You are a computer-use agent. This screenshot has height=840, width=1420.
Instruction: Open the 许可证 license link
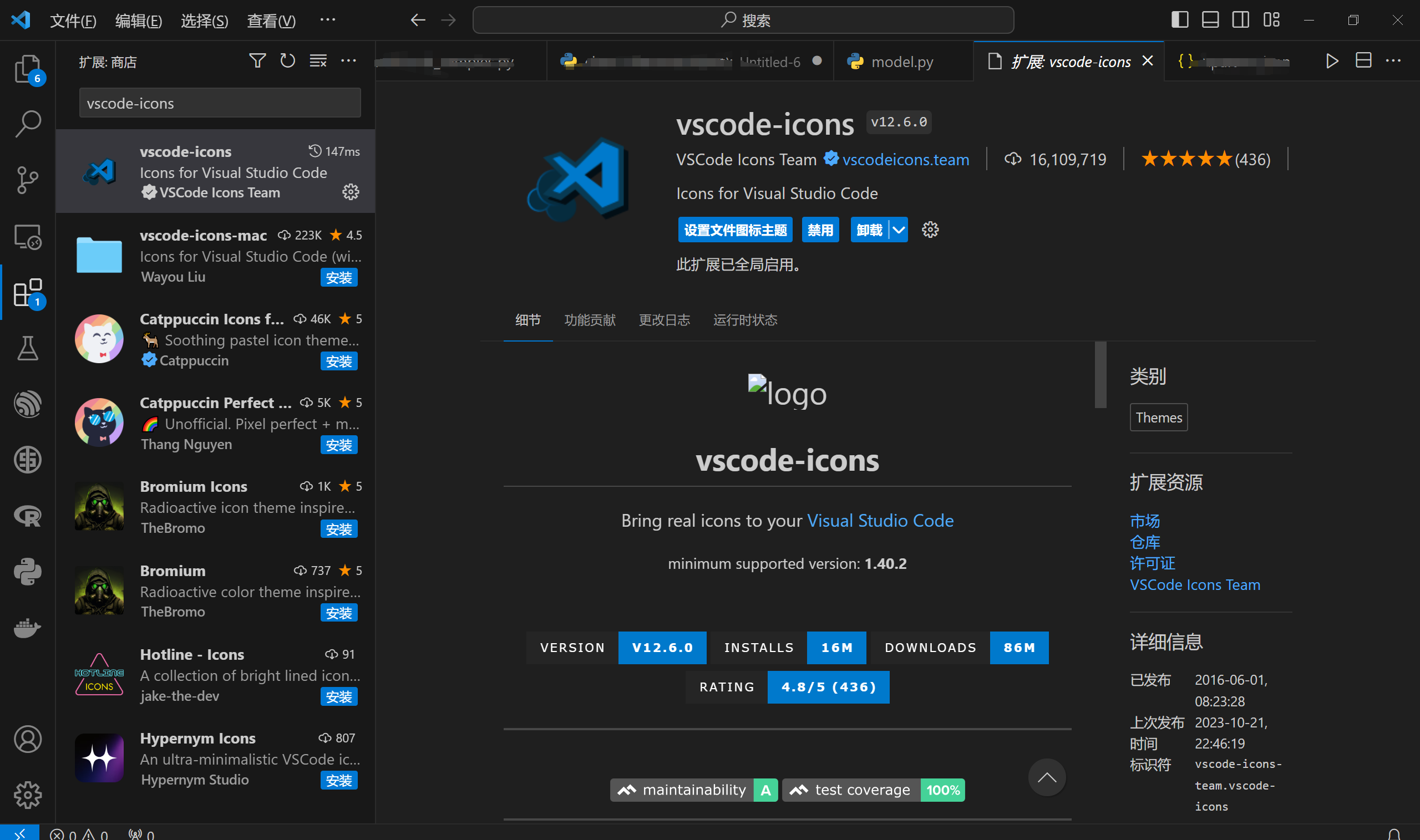[1152, 563]
